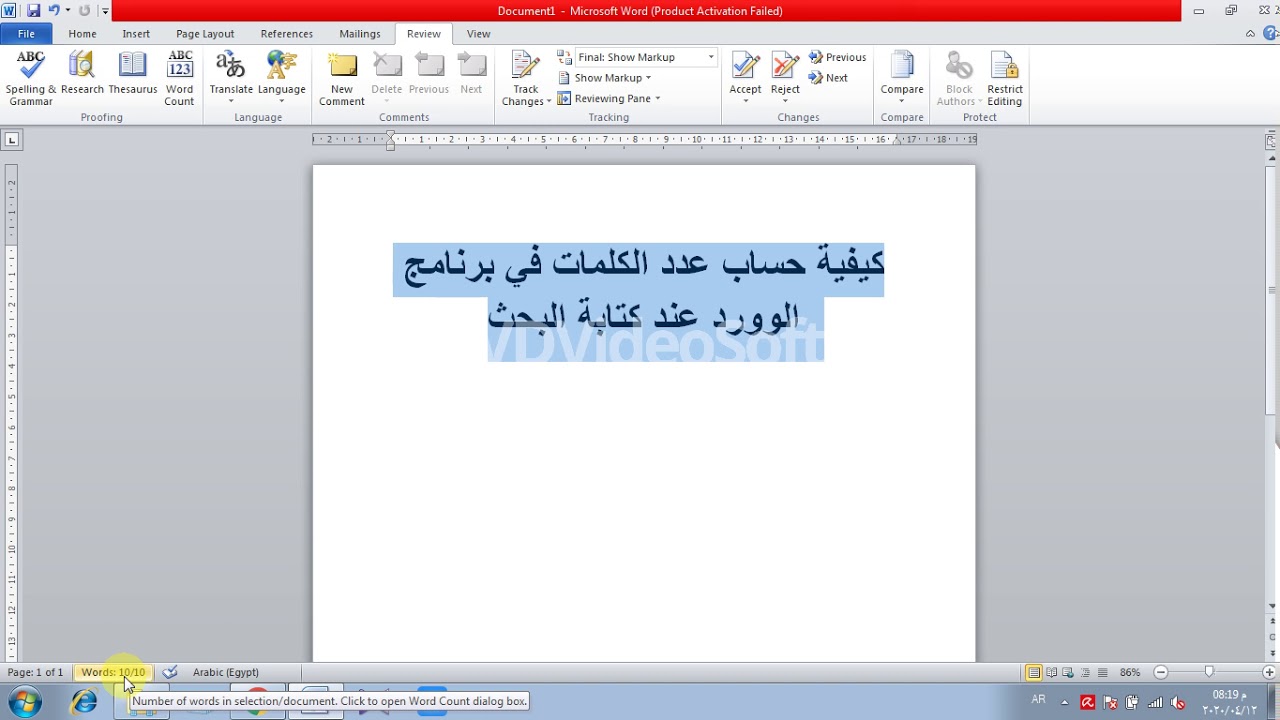Click Arabic (Egypt) language in status bar
The width and height of the screenshot is (1280, 720).
tap(226, 672)
